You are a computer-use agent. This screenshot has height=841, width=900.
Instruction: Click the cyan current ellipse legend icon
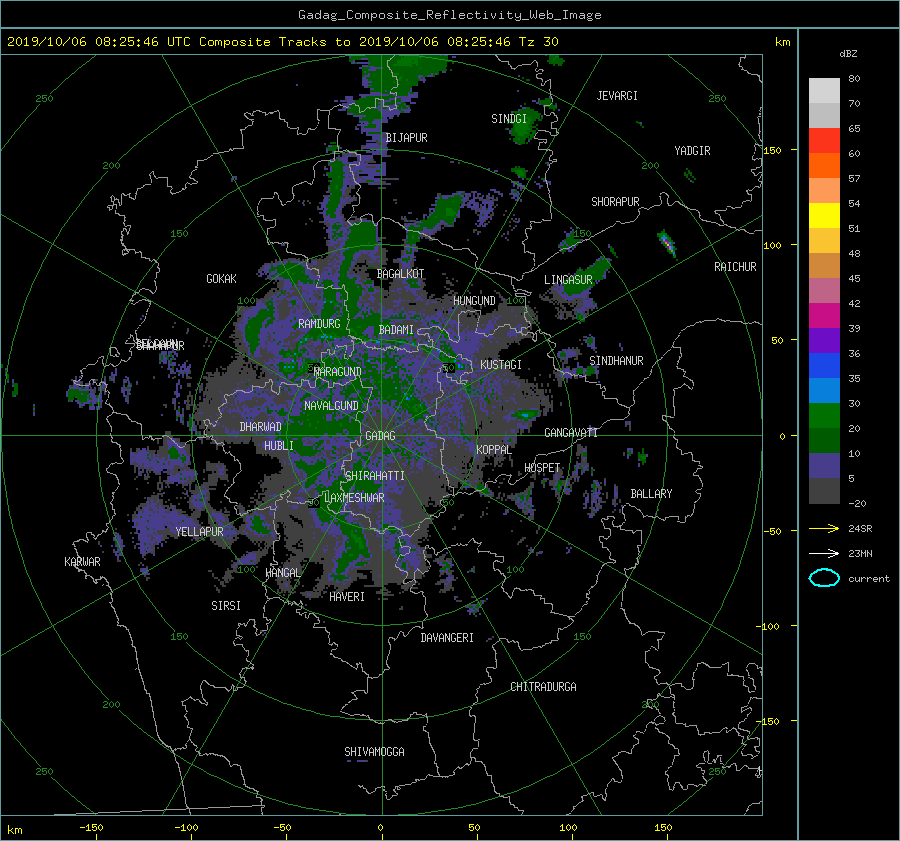(x=824, y=578)
